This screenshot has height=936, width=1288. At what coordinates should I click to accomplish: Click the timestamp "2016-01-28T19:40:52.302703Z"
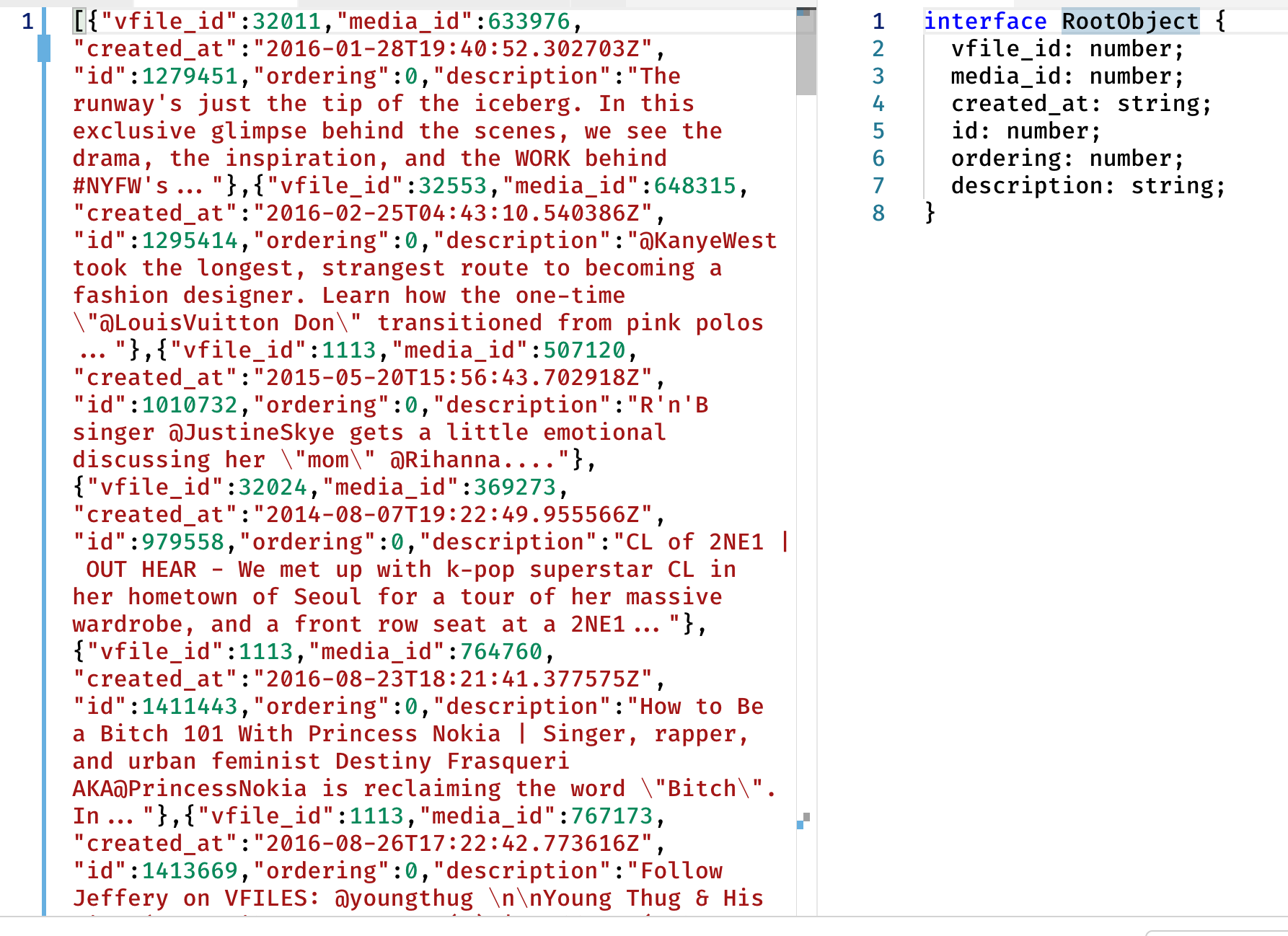[x=453, y=49]
